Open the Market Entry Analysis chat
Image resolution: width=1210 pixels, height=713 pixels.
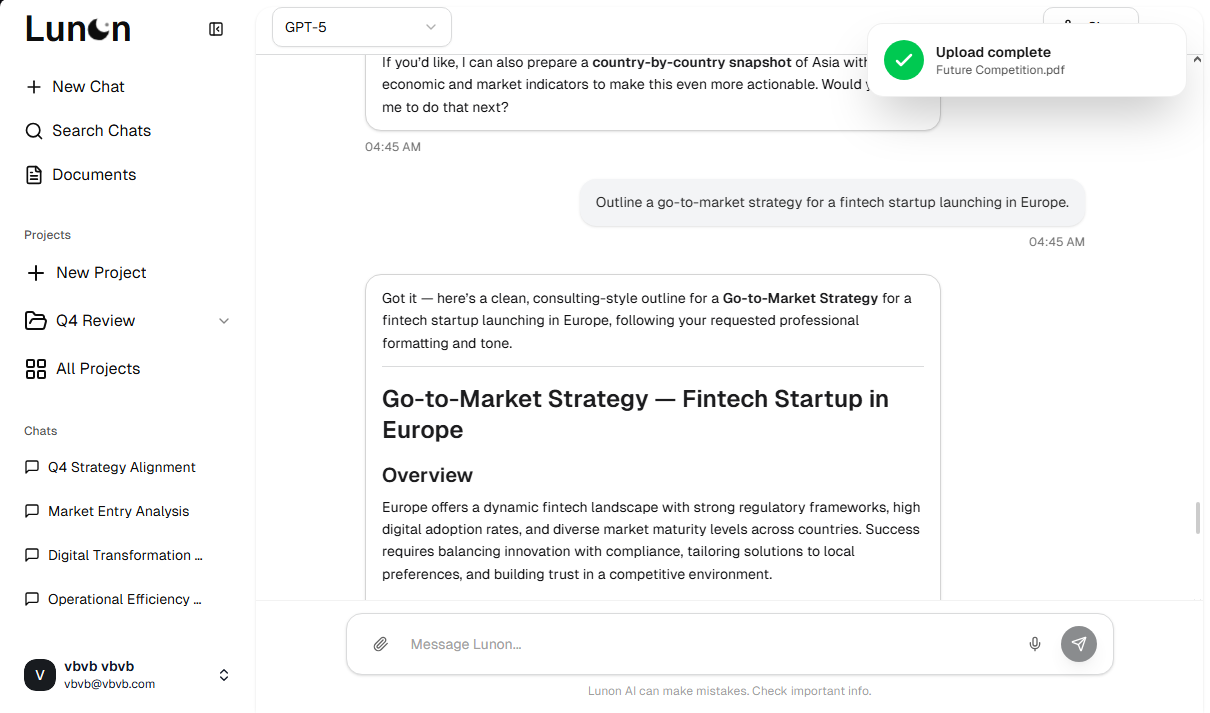coord(118,511)
